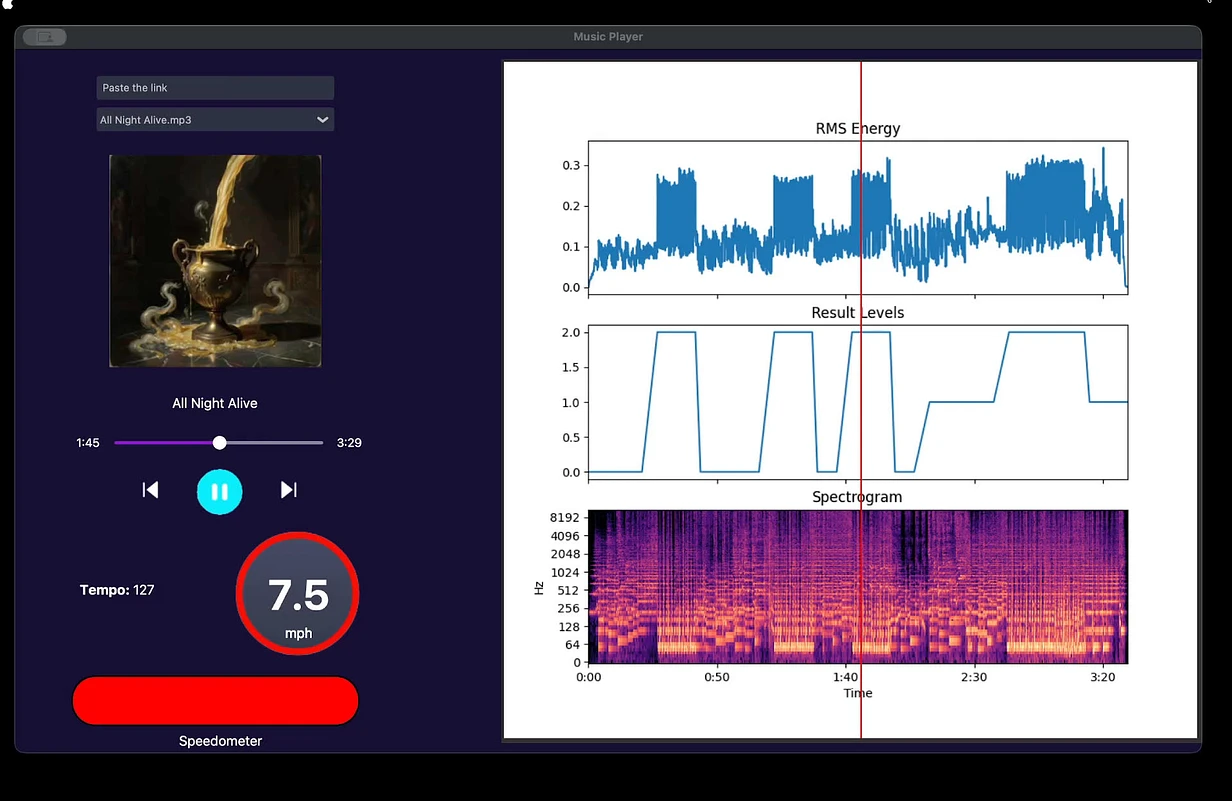Click the Hz axis label
Image resolution: width=1232 pixels, height=801 pixels.
pos(539,588)
